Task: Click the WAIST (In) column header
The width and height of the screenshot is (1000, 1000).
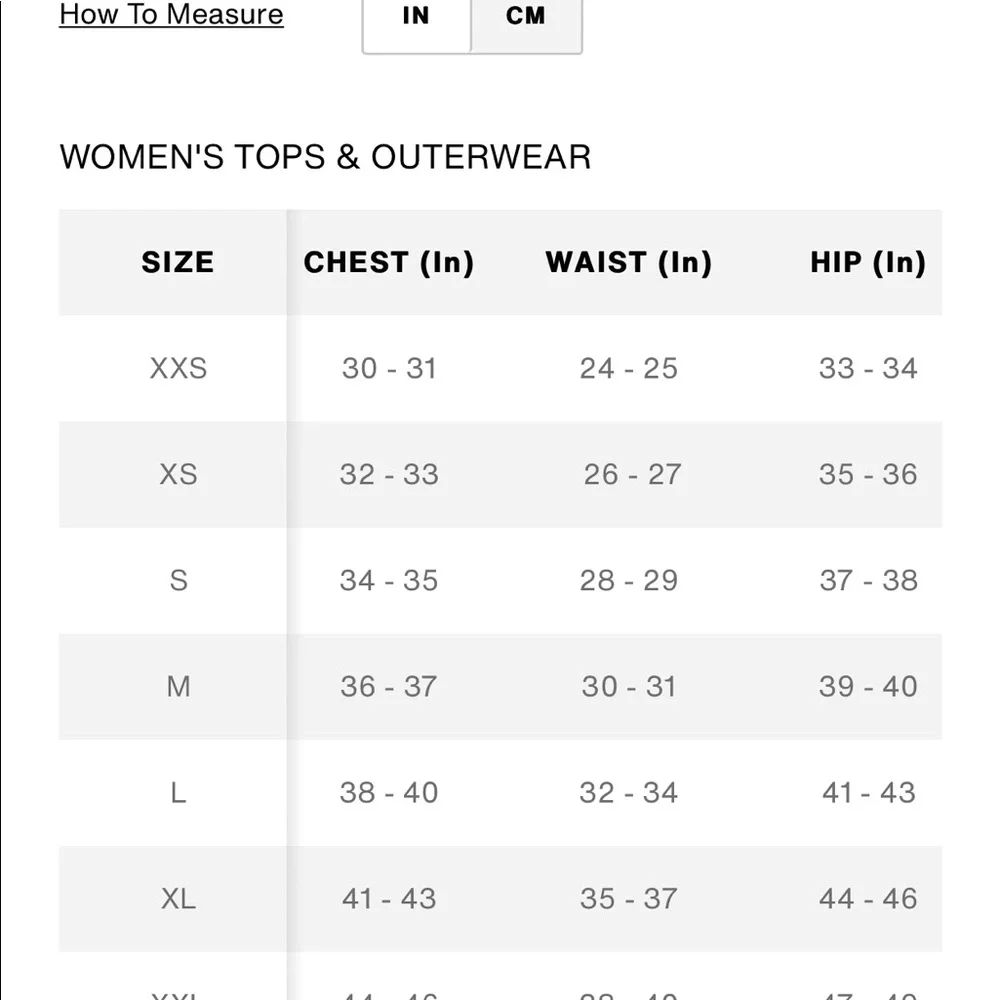Action: pos(629,262)
